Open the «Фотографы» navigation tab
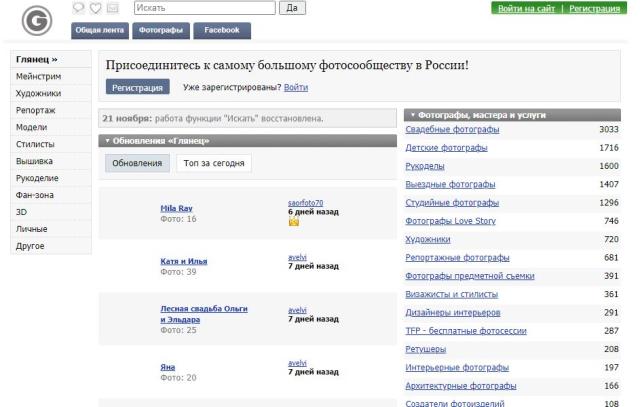 pos(161,30)
